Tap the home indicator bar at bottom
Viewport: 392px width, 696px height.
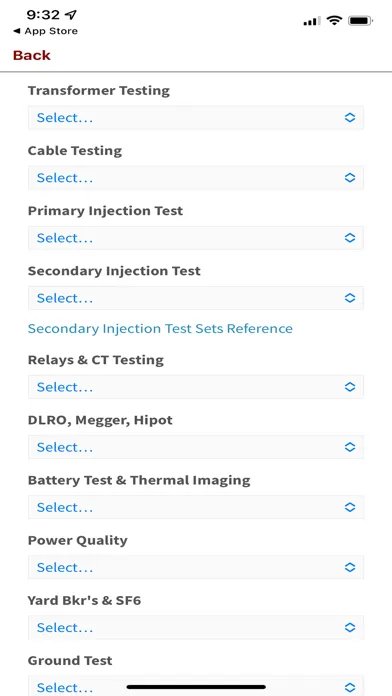click(x=196, y=687)
